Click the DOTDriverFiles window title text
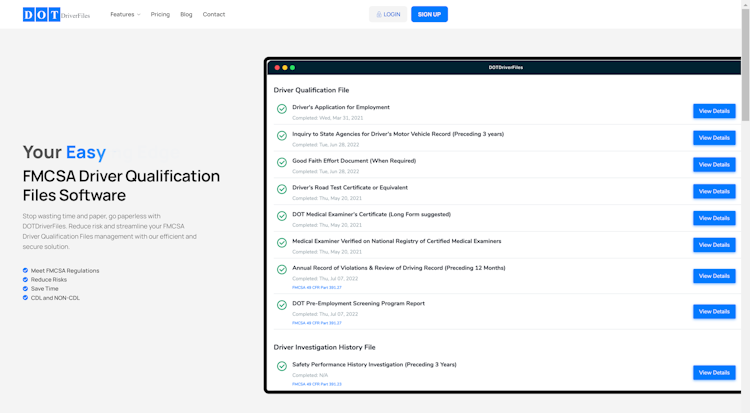This screenshot has width=750, height=413. click(x=506, y=67)
